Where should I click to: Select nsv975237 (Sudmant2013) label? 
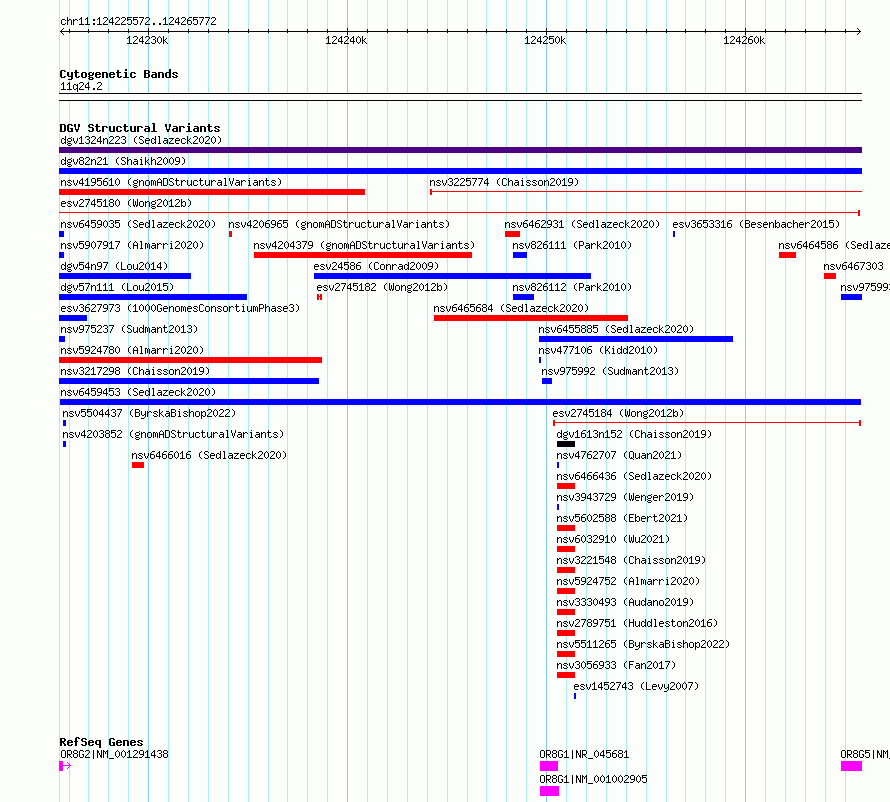129,329
